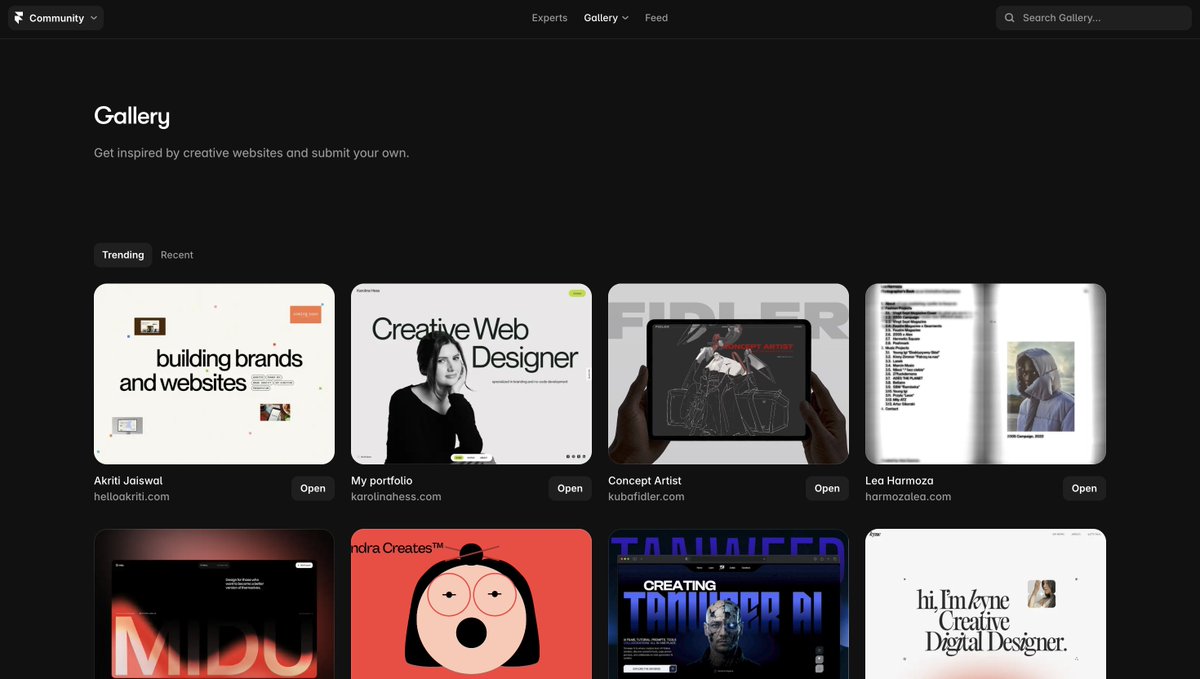Switch to the Trending tab
The width and height of the screenshot is (1200, 679).
tap(123, 255)
